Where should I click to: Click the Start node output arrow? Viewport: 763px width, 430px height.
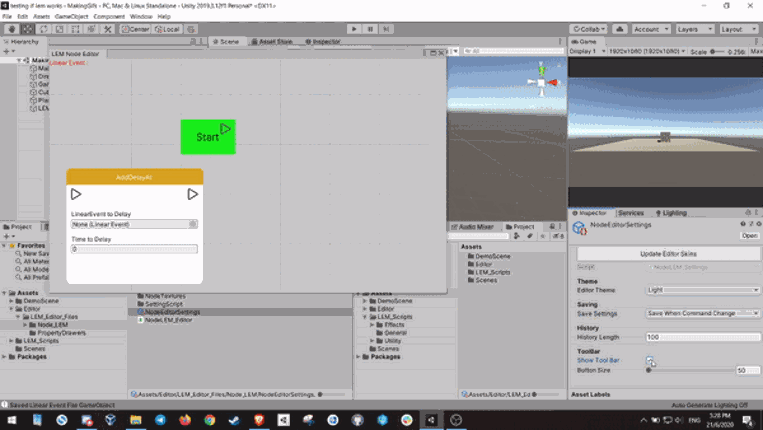pyautogui.click(x=225, y=129)
